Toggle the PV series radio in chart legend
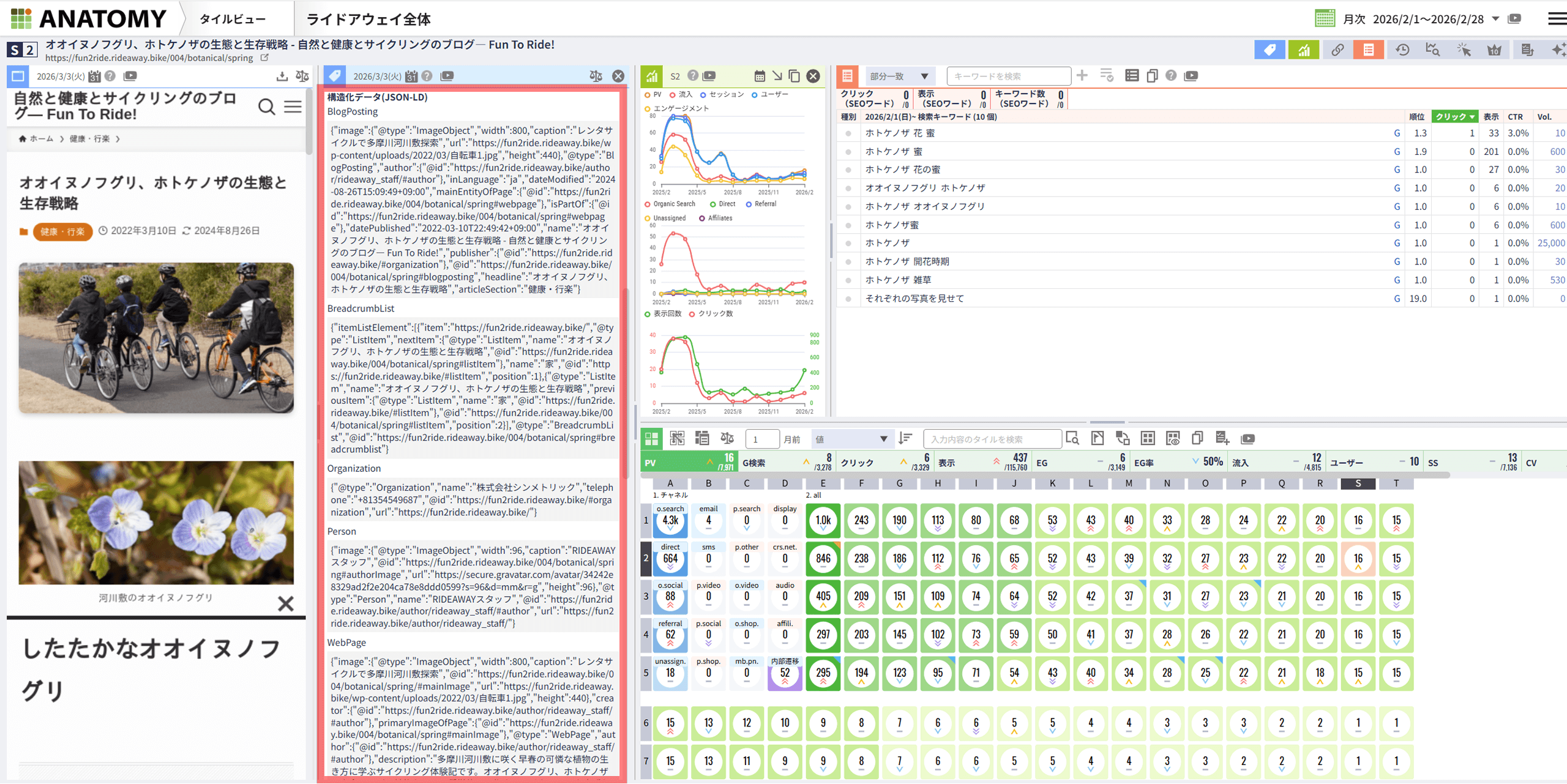1567x784 pixels. tap(648, 95)
